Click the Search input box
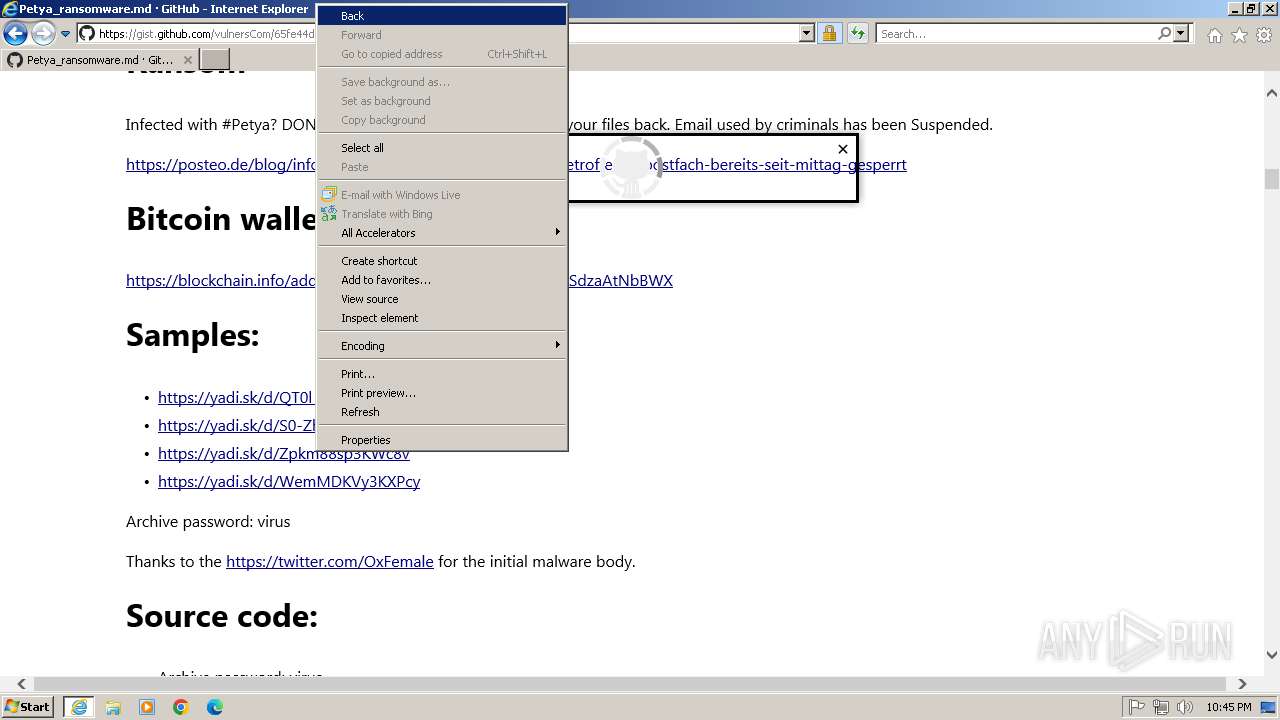The image size is (1280, 720). [x=1016, y=34]
